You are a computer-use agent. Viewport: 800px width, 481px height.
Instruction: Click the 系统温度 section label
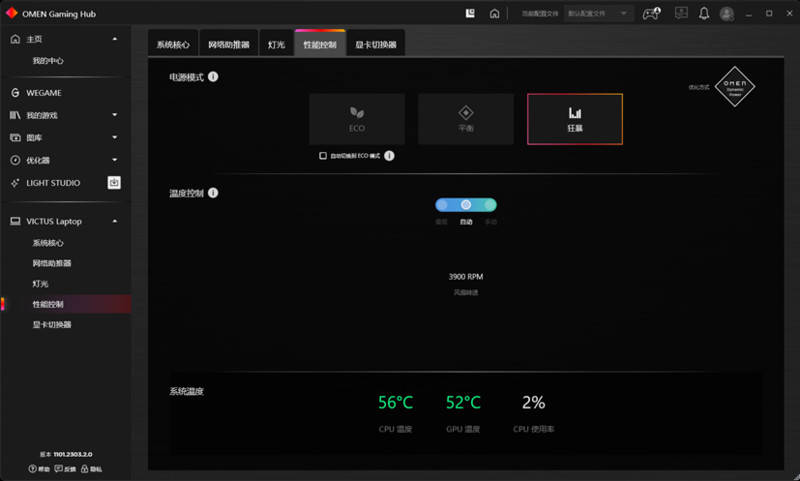tap(187, 391)
